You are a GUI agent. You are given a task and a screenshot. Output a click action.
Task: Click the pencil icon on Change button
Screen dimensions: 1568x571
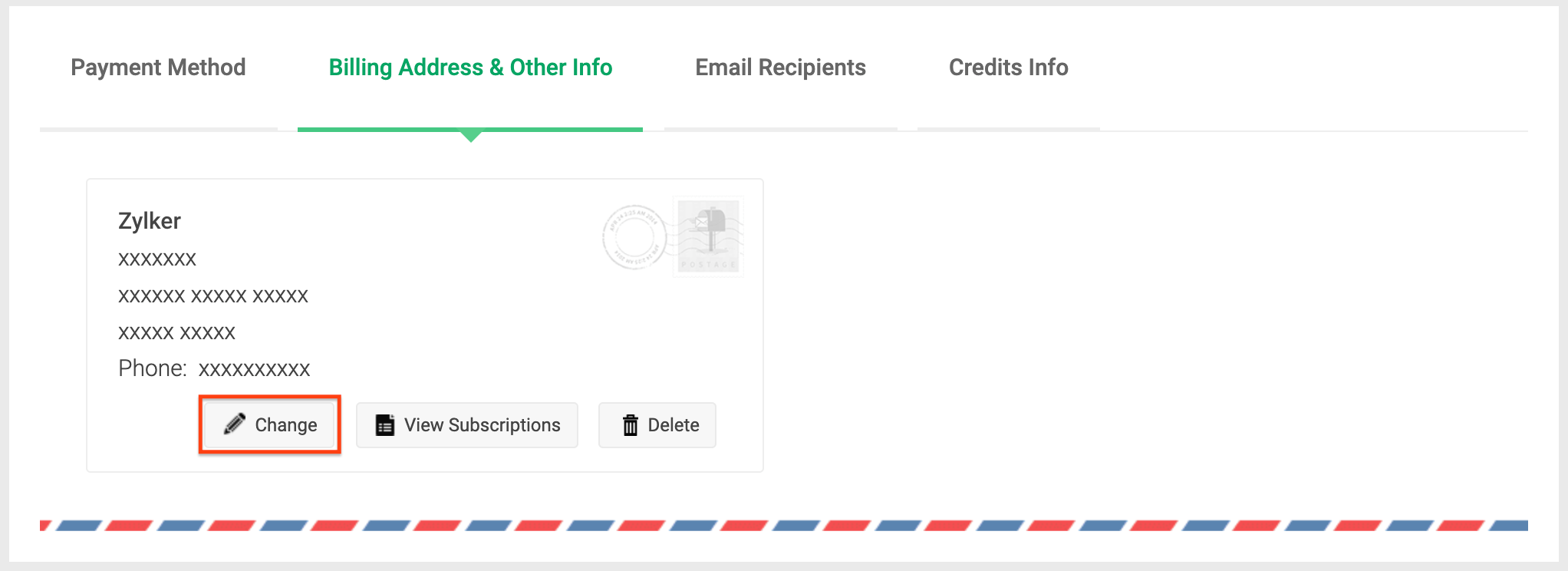pyautogui.click(x=235, y=424)
